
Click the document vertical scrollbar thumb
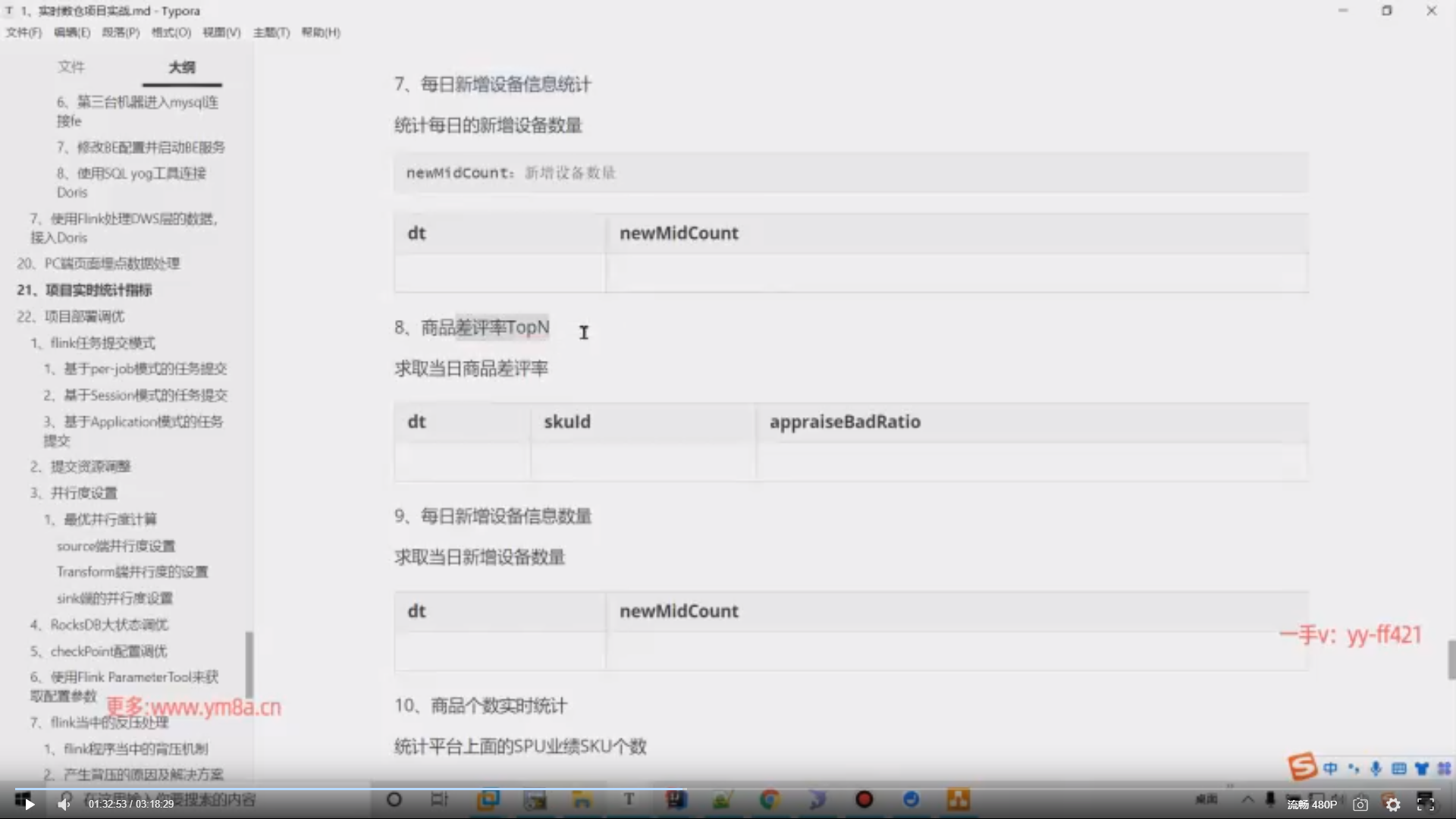point(1451,659)
